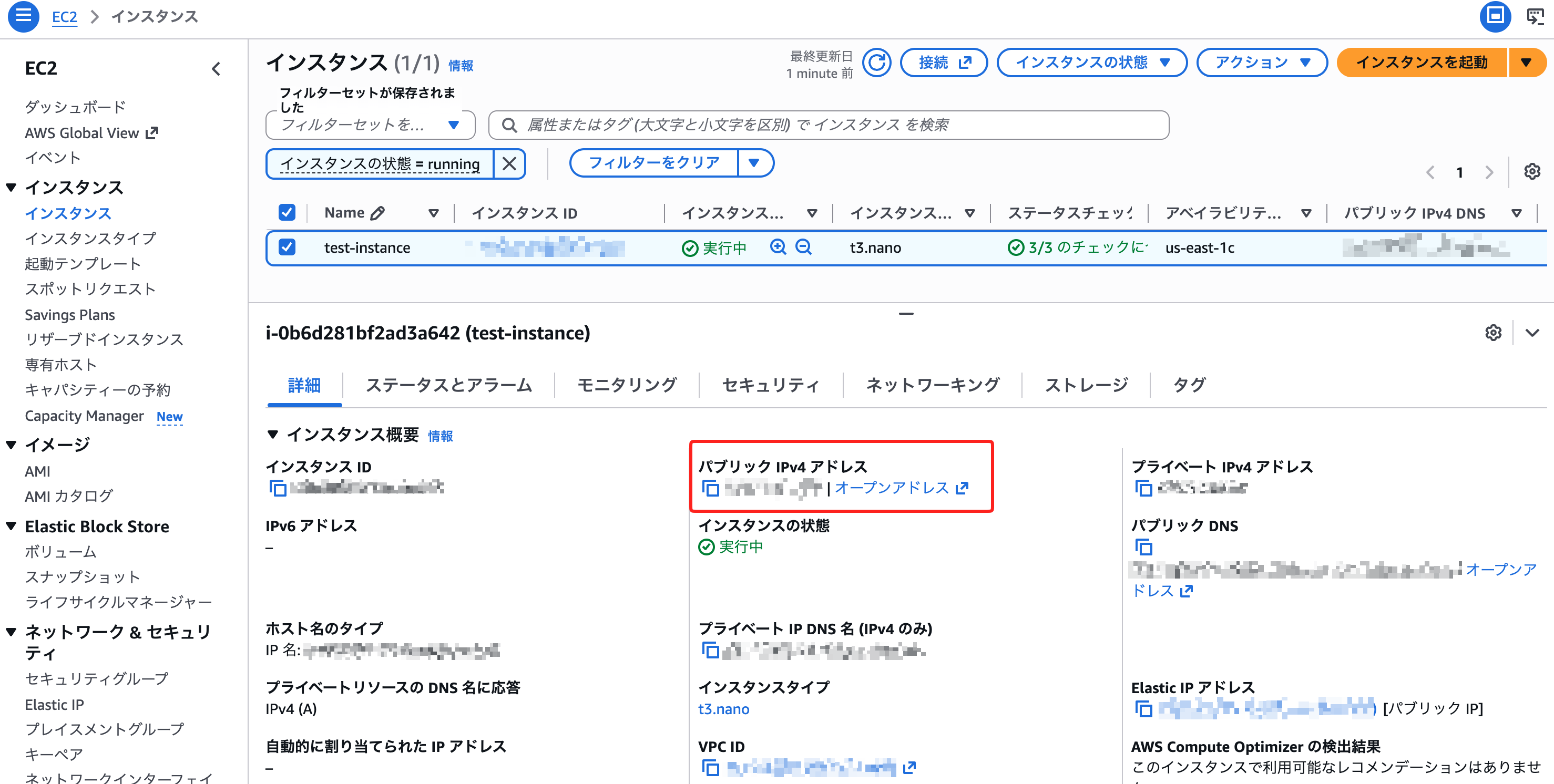
Task: Click the EC2 breadcrumb link
Action: pyautogui.click(x=65, y=16)
